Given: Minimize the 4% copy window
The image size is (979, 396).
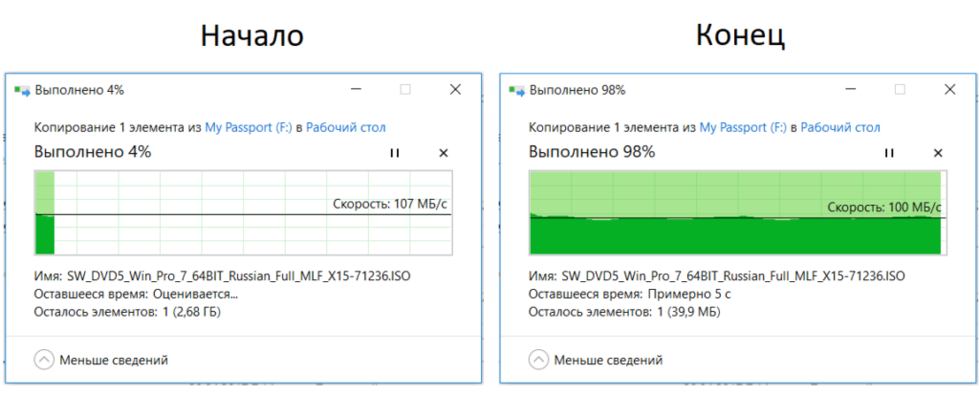Looking at the screenshot, I should [355, 90].
